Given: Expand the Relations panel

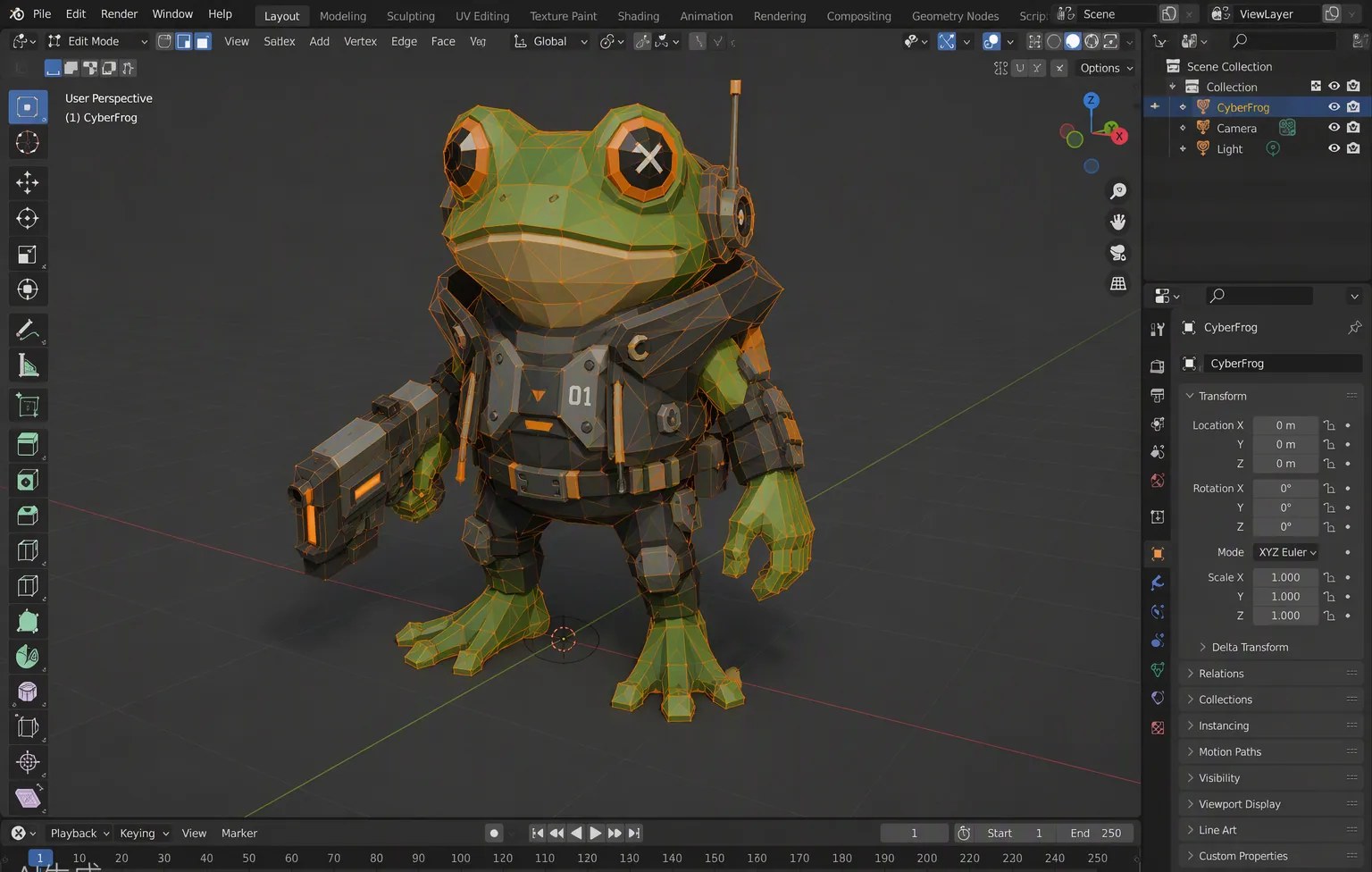Looking at the screenshot, I should click(1271, 674).
